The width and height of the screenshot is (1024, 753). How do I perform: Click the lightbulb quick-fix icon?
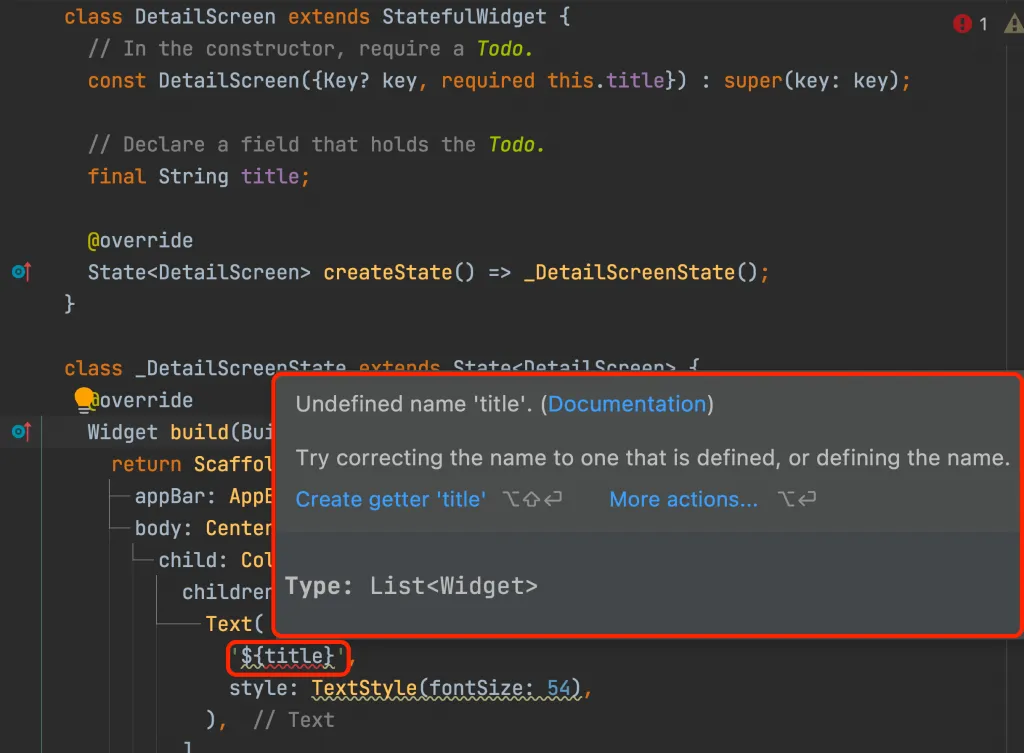coord(85,399)
